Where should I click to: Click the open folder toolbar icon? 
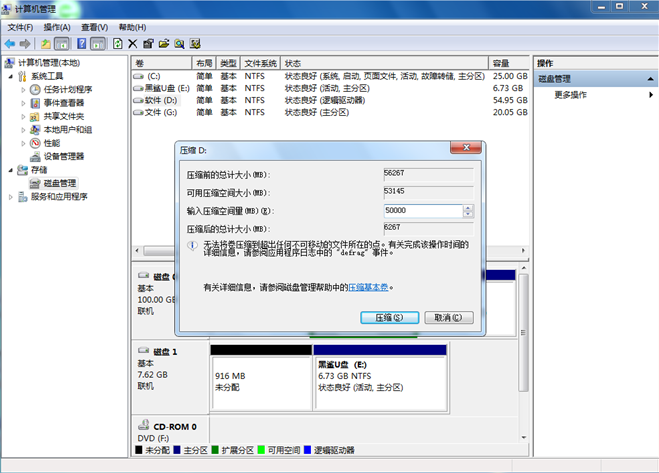pyautogui.click(x=163, y=44)
